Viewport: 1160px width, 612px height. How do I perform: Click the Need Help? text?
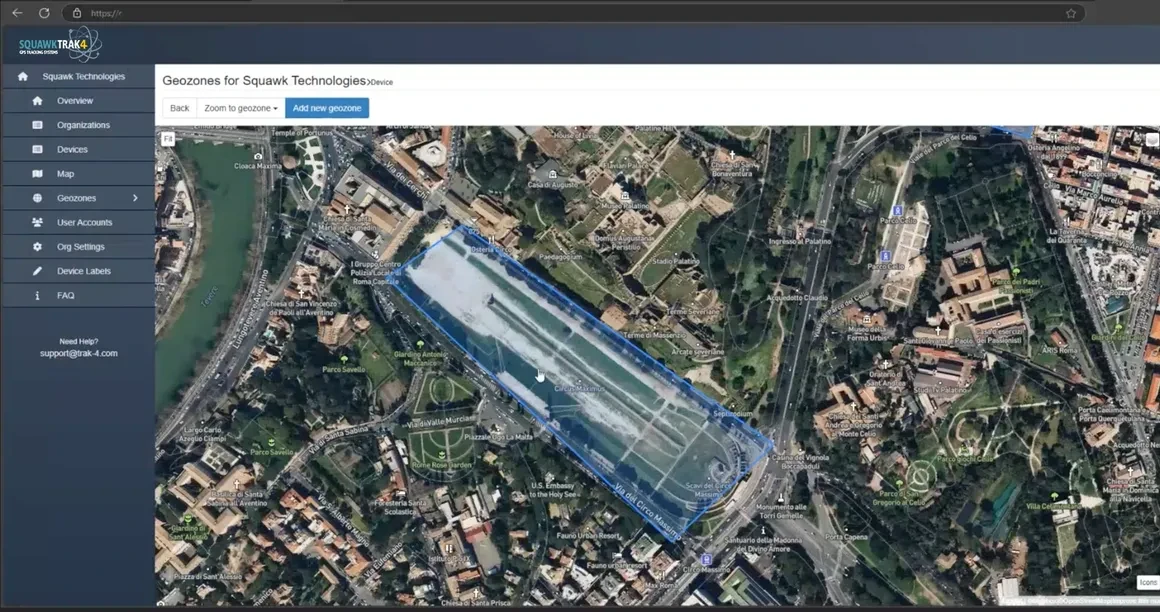coord(78,341)
